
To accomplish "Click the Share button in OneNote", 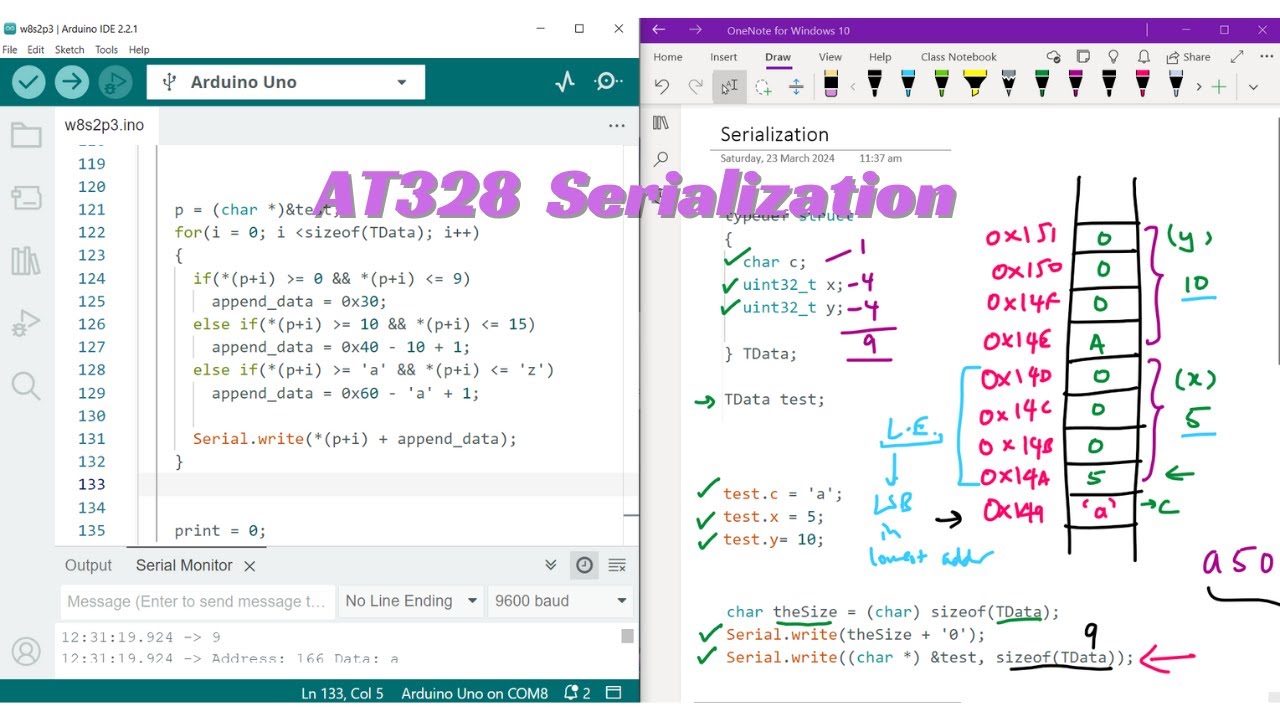I will tap(1188, 57).
